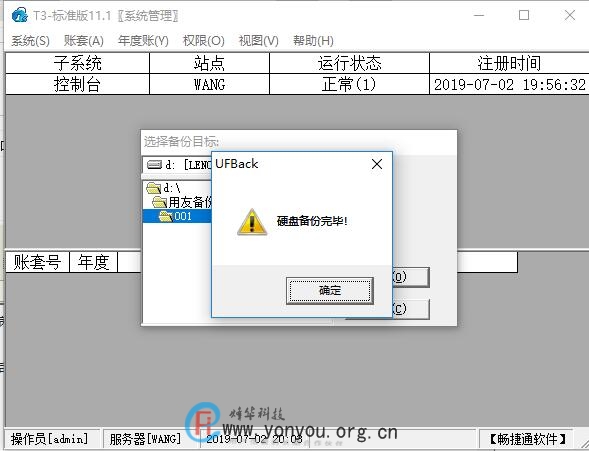Open the 视图(V) menu

click(x=259, y=41)
